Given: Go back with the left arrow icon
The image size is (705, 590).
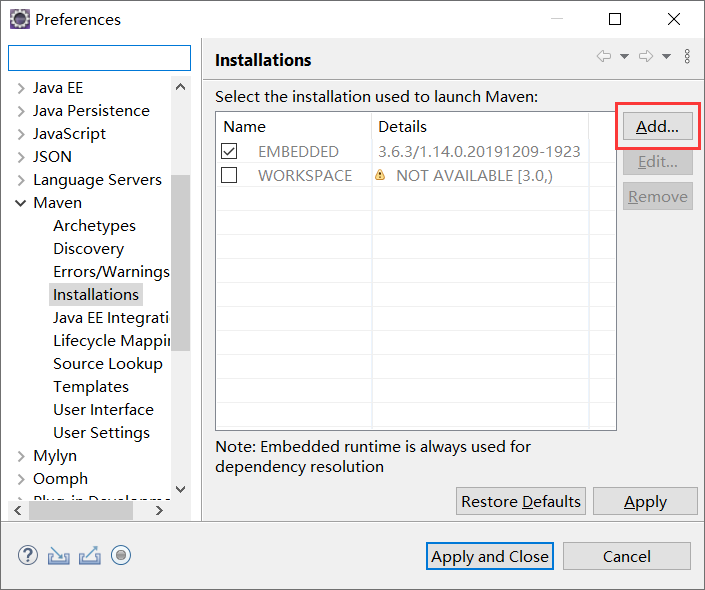Looking at the screenshot, I should tap(603, 56).
